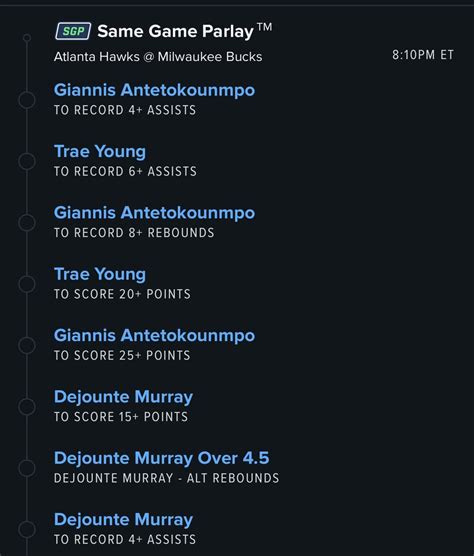The width and height of the screenshot is (474, 556).
Task: Select circle marker beside Murray 15+ points leg
Action: (x=27, y=406)
